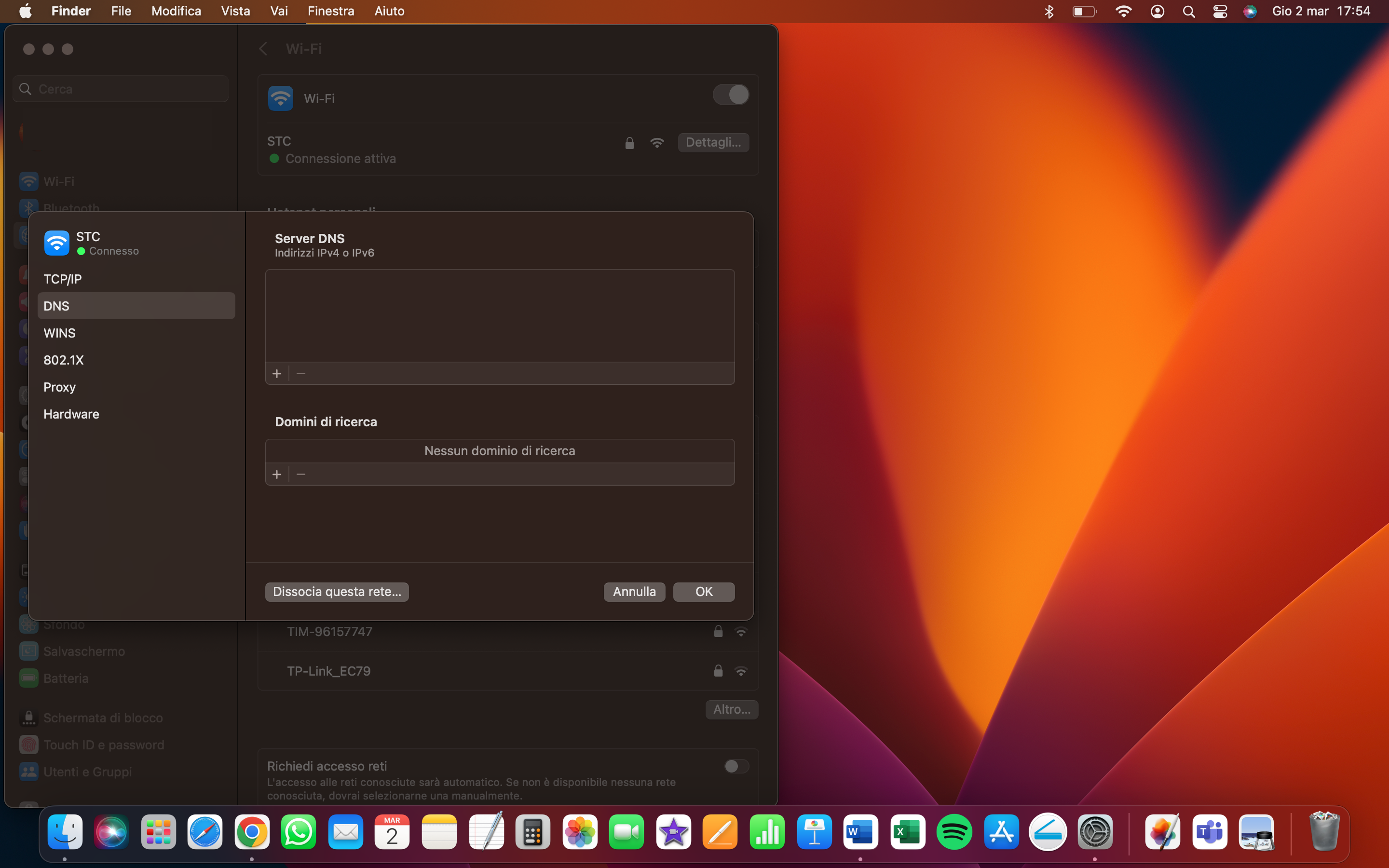
Task: Toggle Wi-Fi off with the switch
Action: (x=731, y=95)
